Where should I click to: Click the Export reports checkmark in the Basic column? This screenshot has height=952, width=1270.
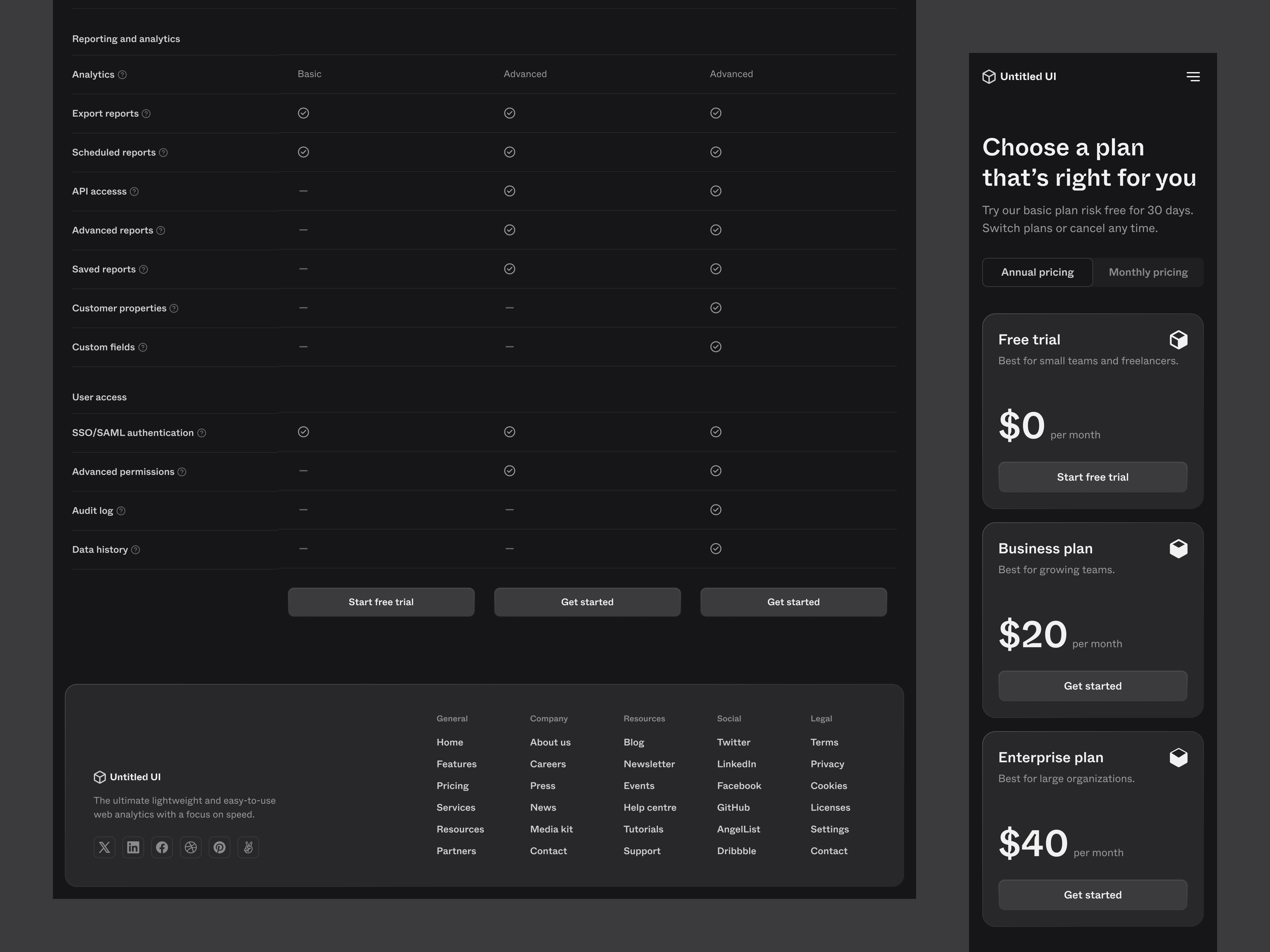tap(303, 113)
